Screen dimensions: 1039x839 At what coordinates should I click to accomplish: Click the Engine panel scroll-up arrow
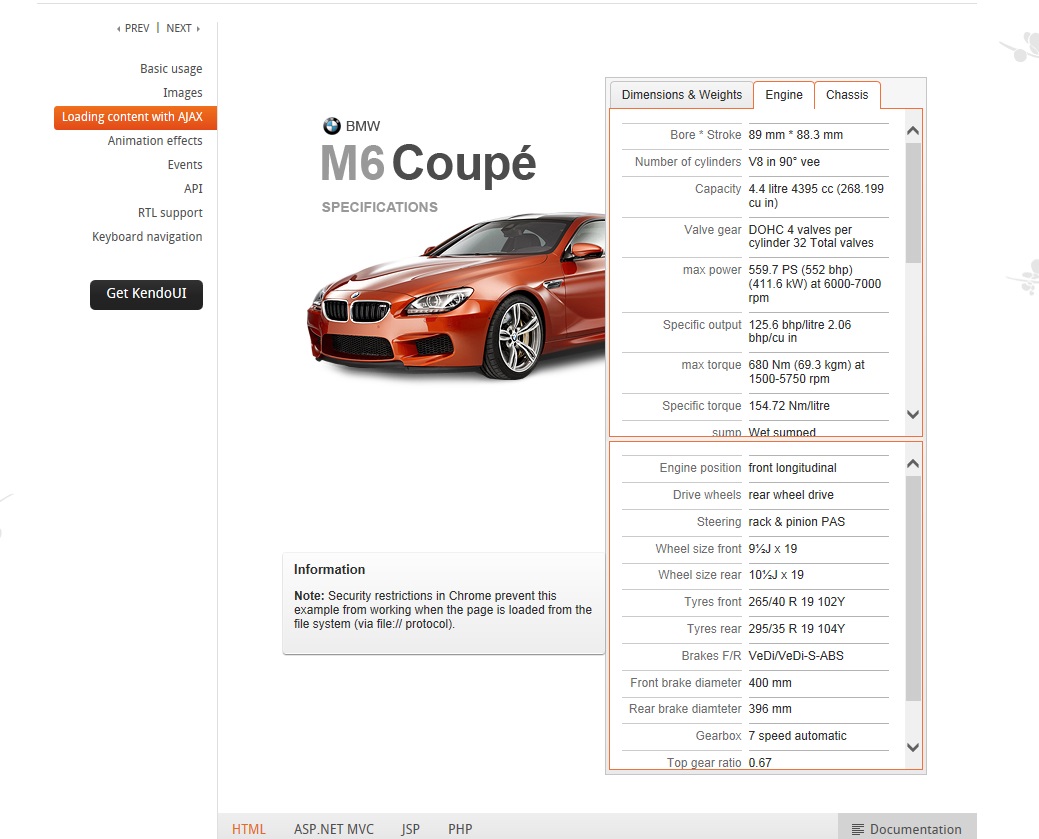(912, 131)
